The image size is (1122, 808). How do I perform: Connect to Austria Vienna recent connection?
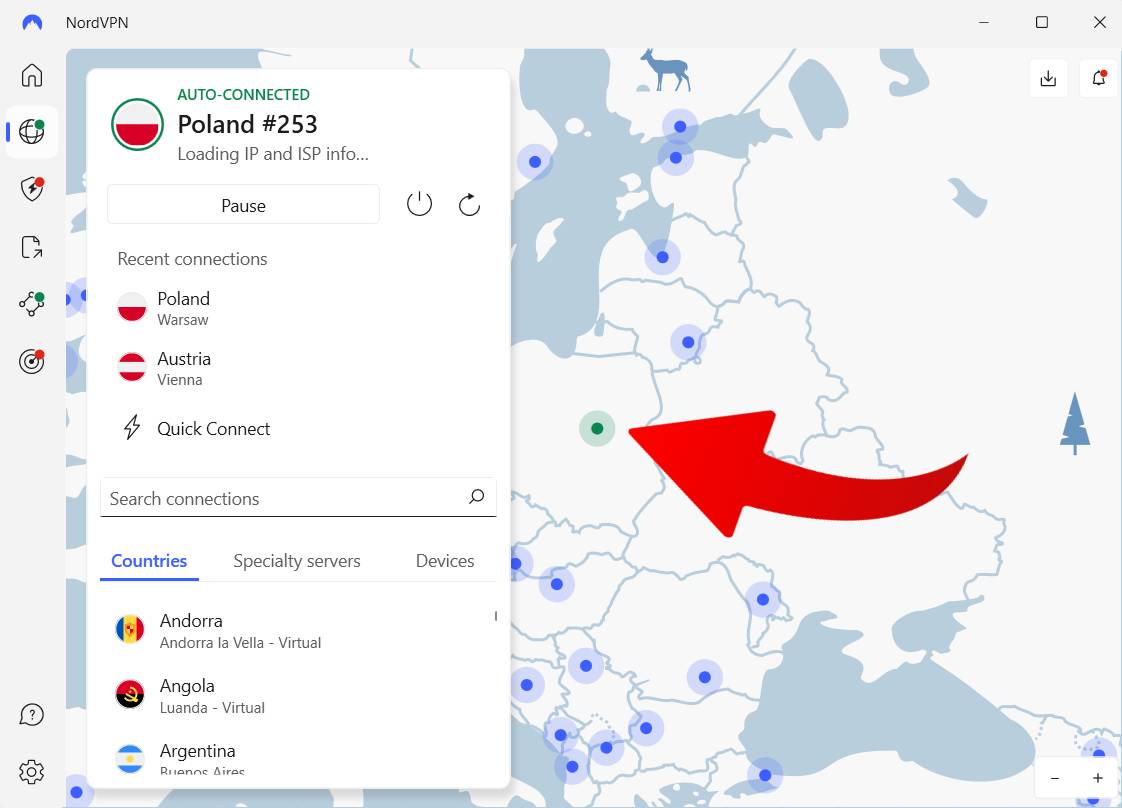point(298,368)
